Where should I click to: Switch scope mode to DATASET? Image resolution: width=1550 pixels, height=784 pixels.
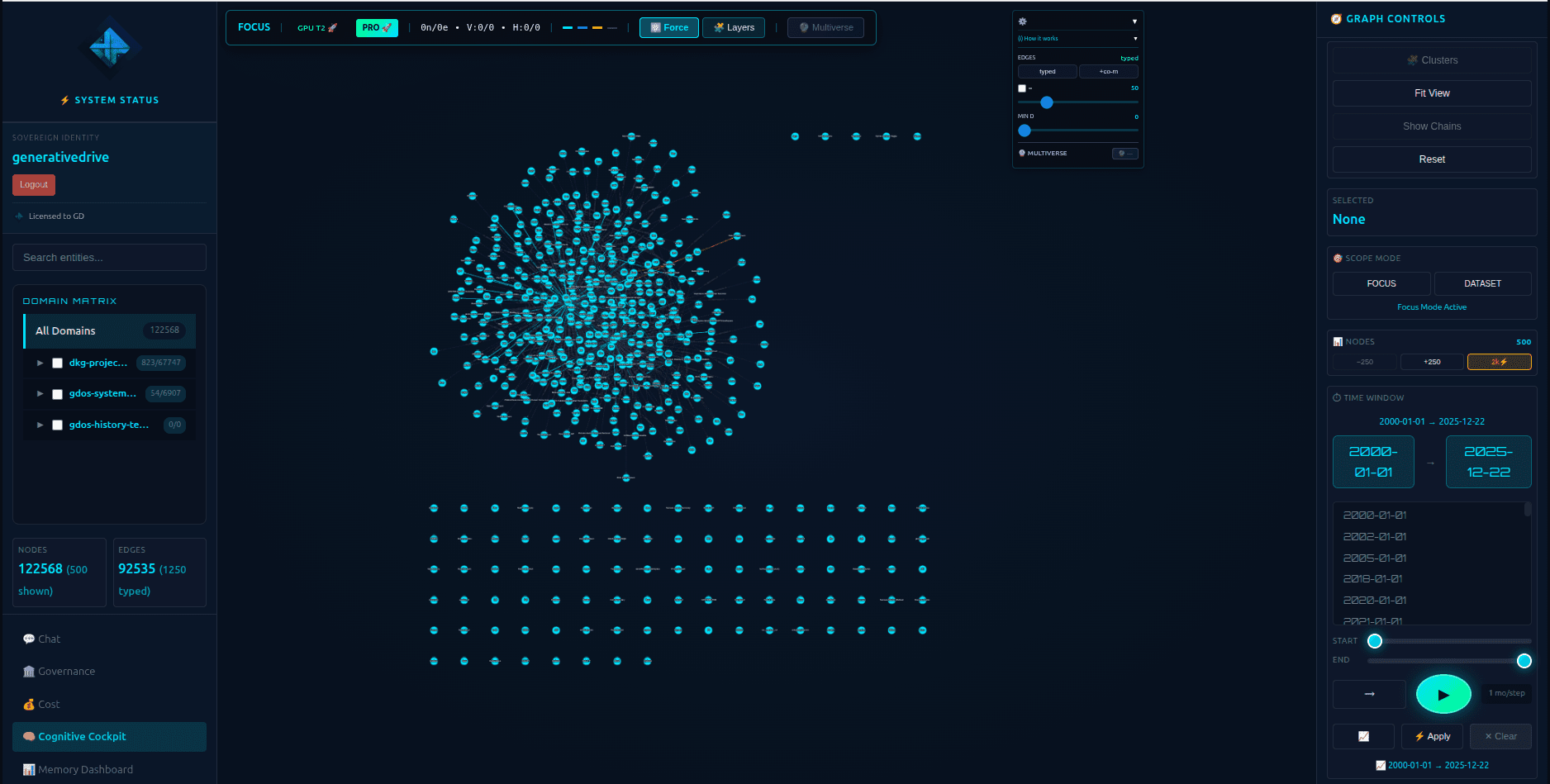click(x=1482, y=283)
